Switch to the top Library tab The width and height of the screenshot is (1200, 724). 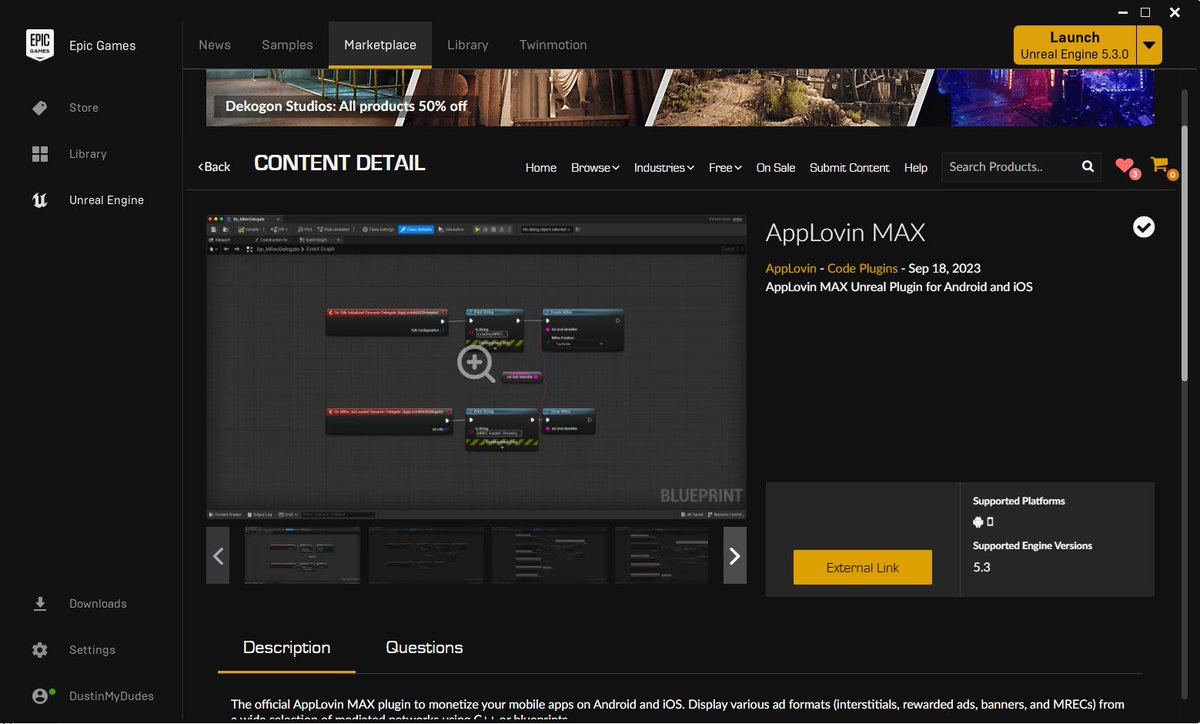(468, 45)
